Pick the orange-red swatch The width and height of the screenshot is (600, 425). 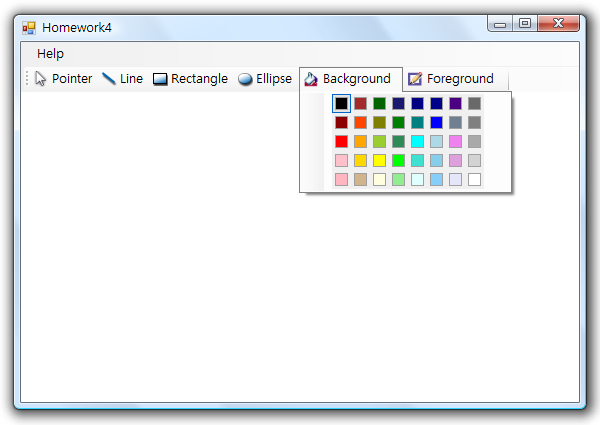360,122
